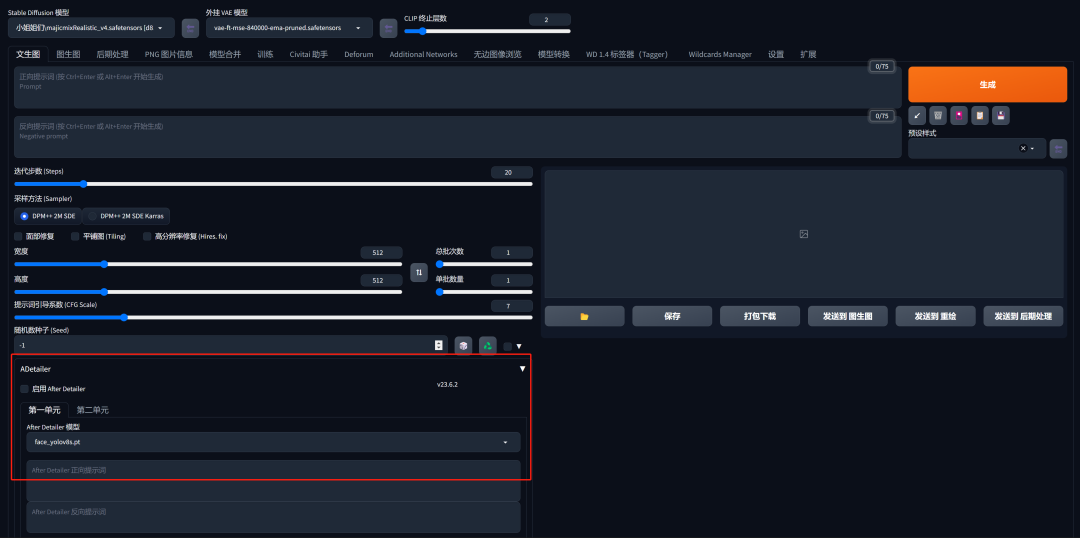Collapse the ADetailer panel with its triangle
The height and width of the screenshot is (538, 1080).
click(522, 369)
